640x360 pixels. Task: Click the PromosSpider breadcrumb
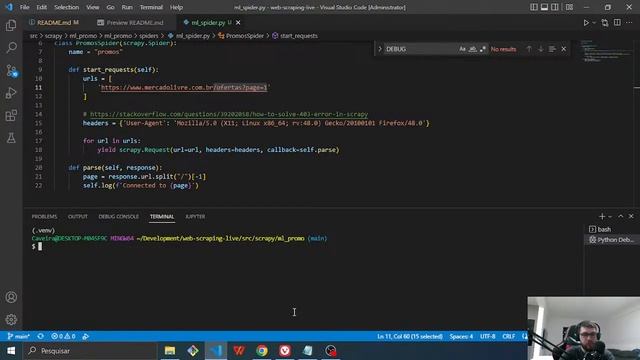[244, 36]
